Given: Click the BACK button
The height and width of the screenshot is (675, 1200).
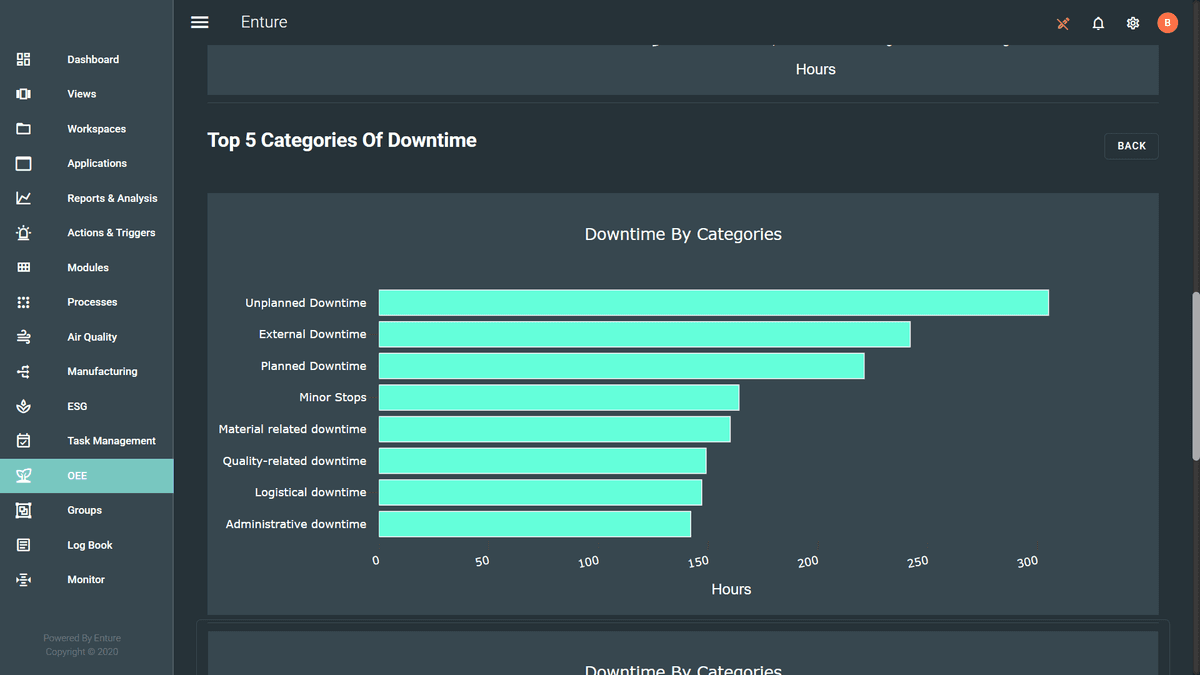Looking at the screenshot, I should 1130,145.
